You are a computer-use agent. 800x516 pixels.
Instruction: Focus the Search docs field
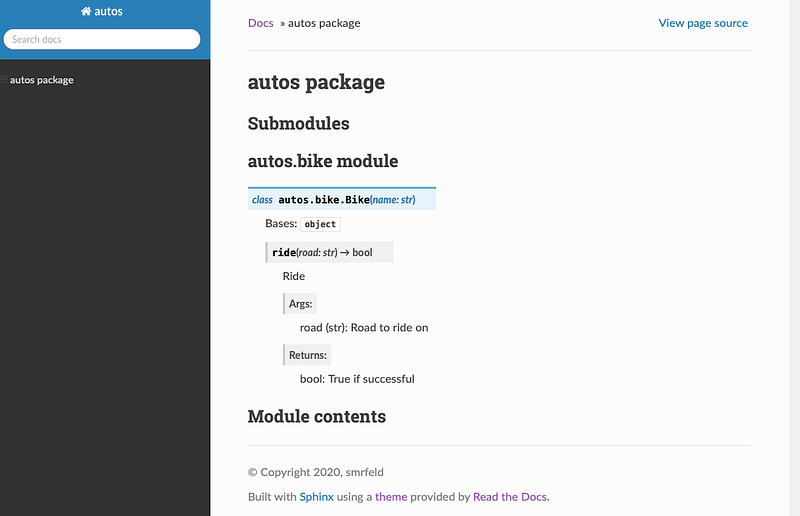(x=102, y=39)
